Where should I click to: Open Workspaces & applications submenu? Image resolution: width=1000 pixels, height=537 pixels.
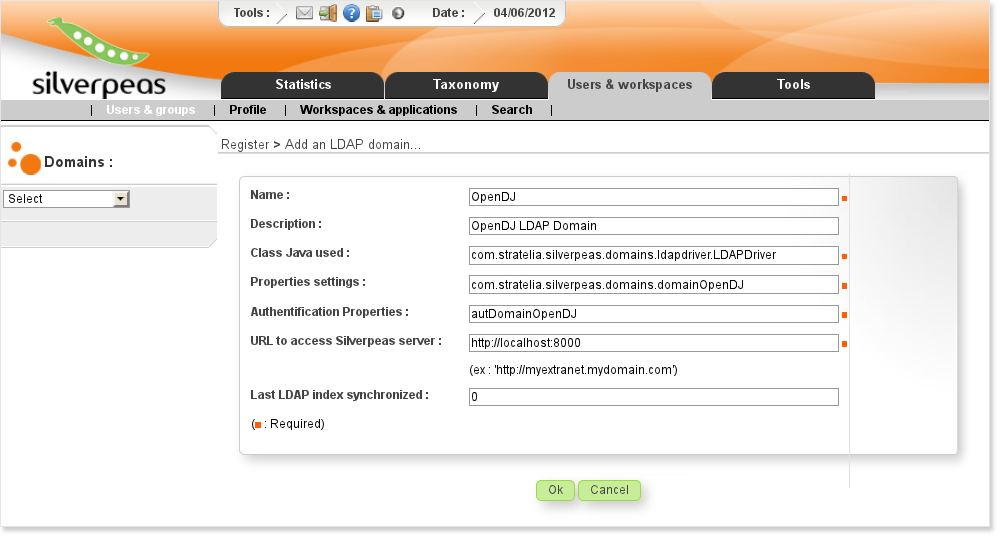pos(378,110)
